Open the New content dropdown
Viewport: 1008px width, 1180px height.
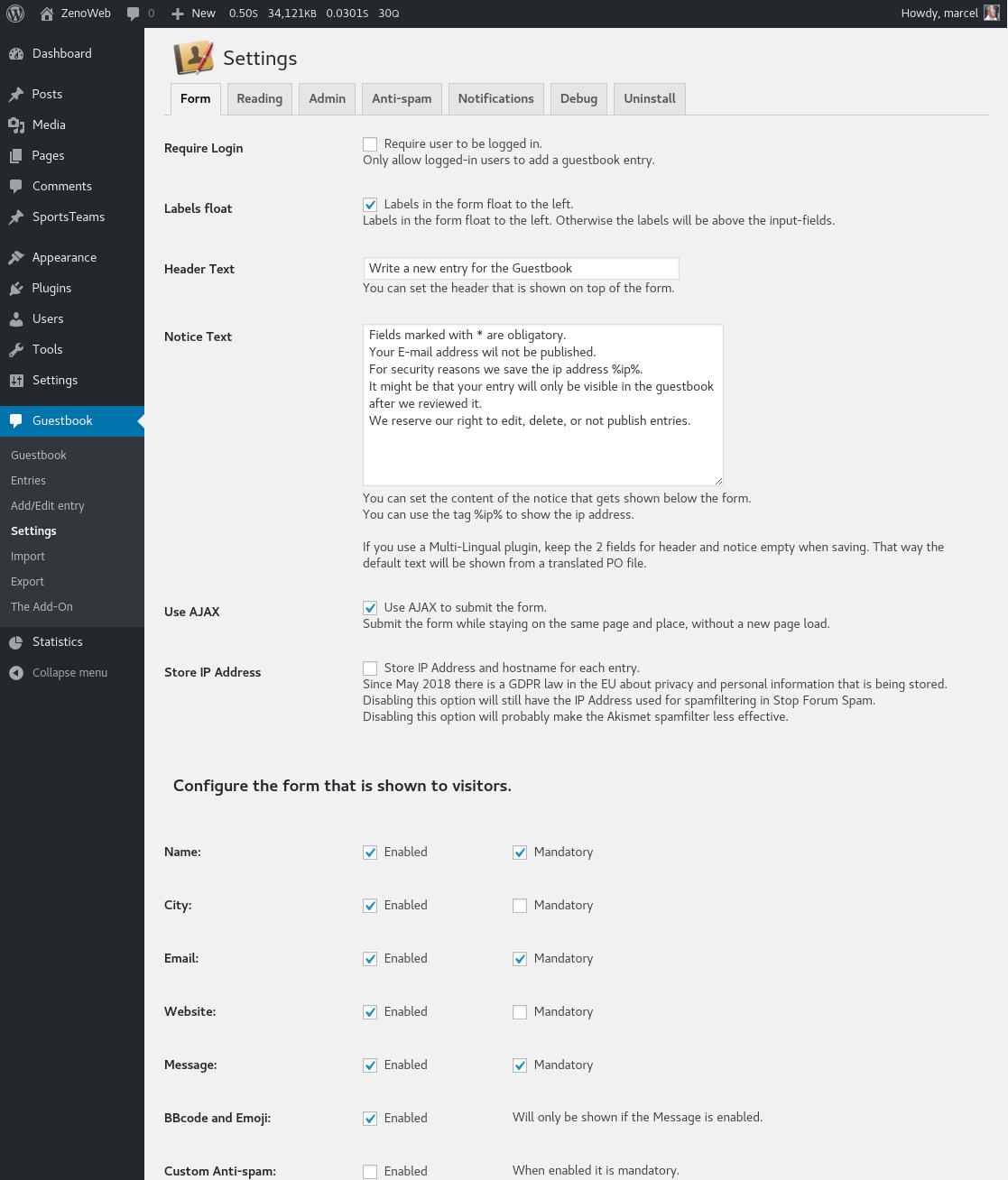(193, 14)
